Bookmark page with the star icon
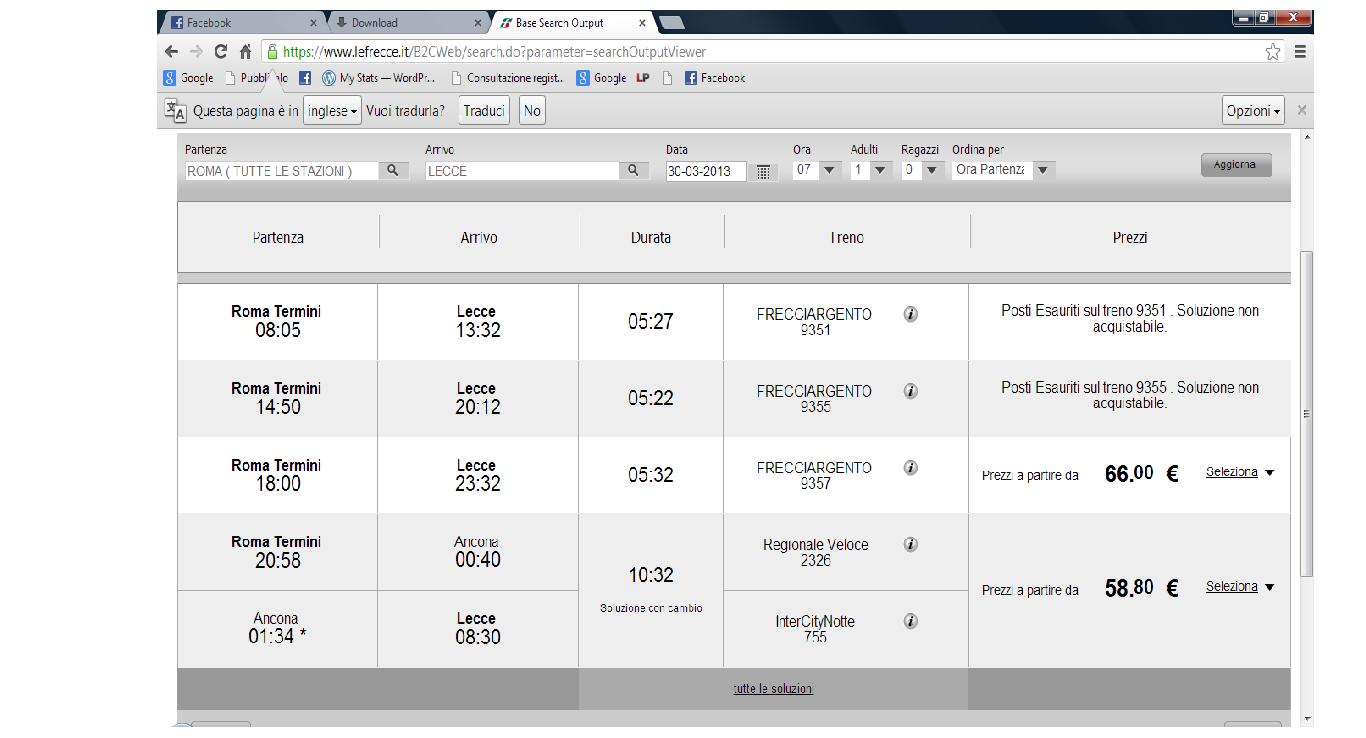 [x=1272, y=52]
